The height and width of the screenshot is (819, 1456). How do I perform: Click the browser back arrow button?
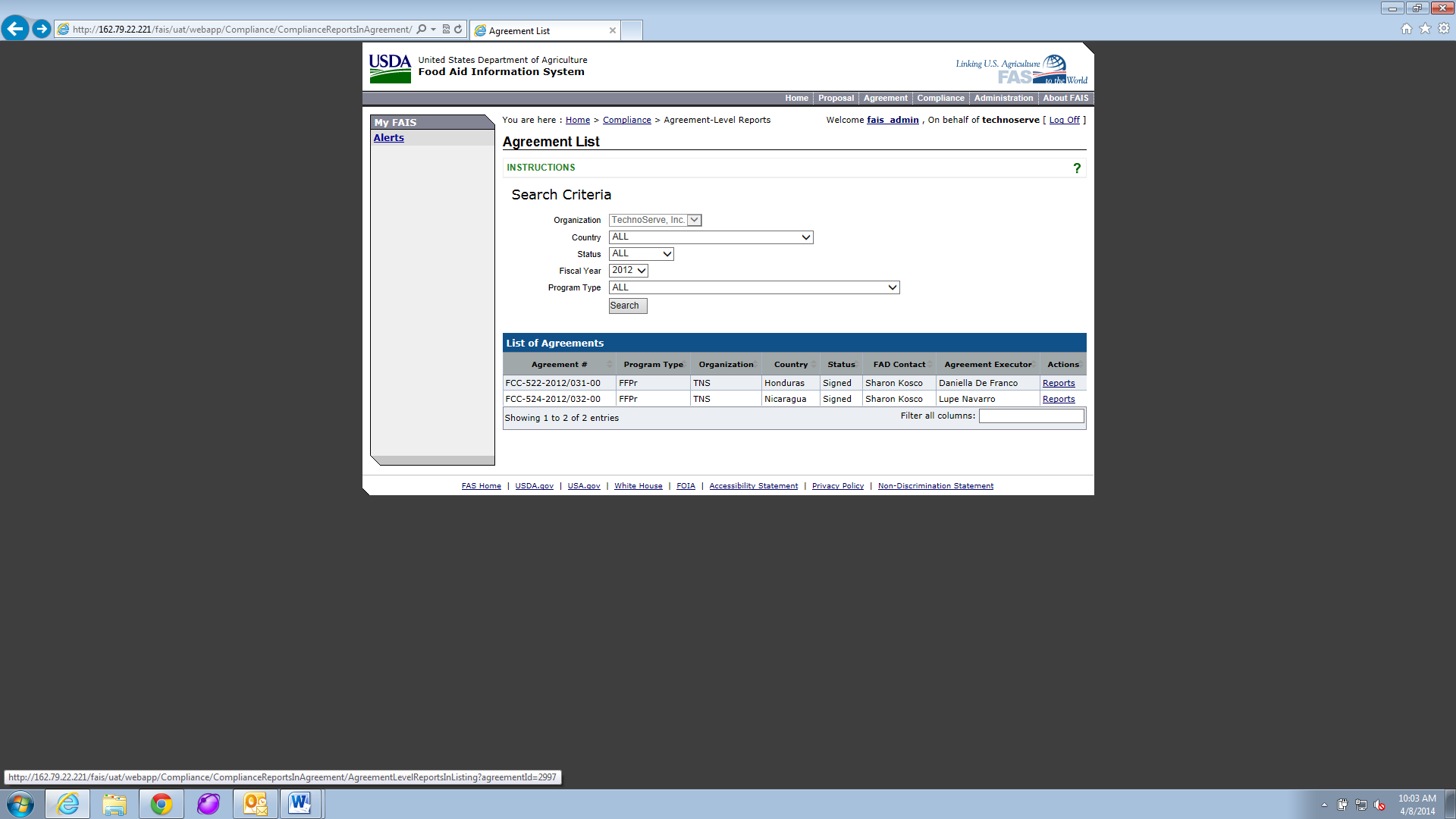point(15,29)
